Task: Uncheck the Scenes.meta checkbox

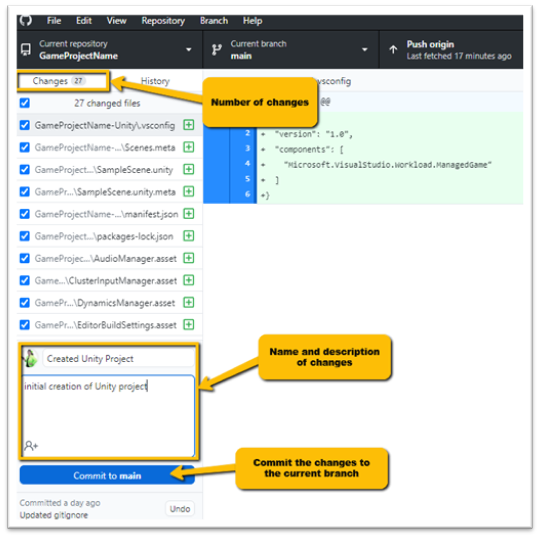Action: [x=25, y=147]
